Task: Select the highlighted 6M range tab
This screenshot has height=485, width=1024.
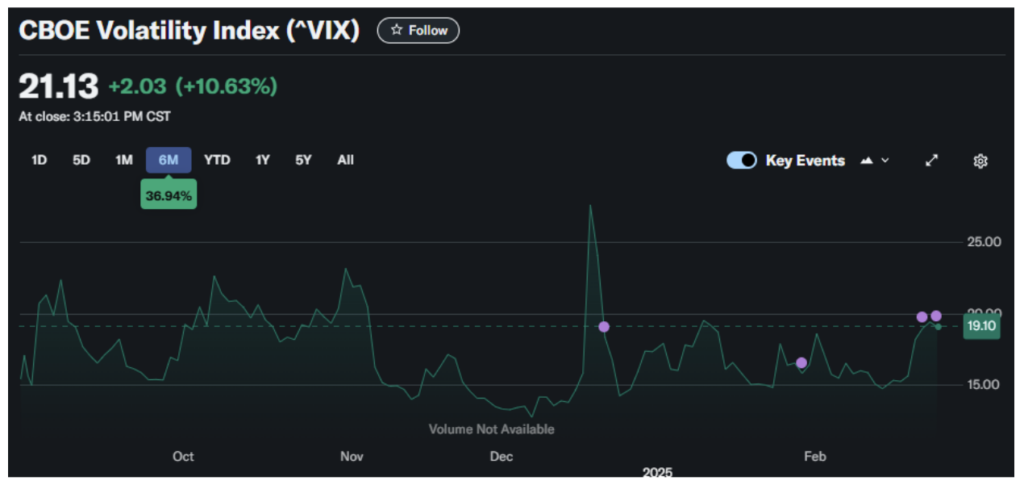Action: point(168,160)
